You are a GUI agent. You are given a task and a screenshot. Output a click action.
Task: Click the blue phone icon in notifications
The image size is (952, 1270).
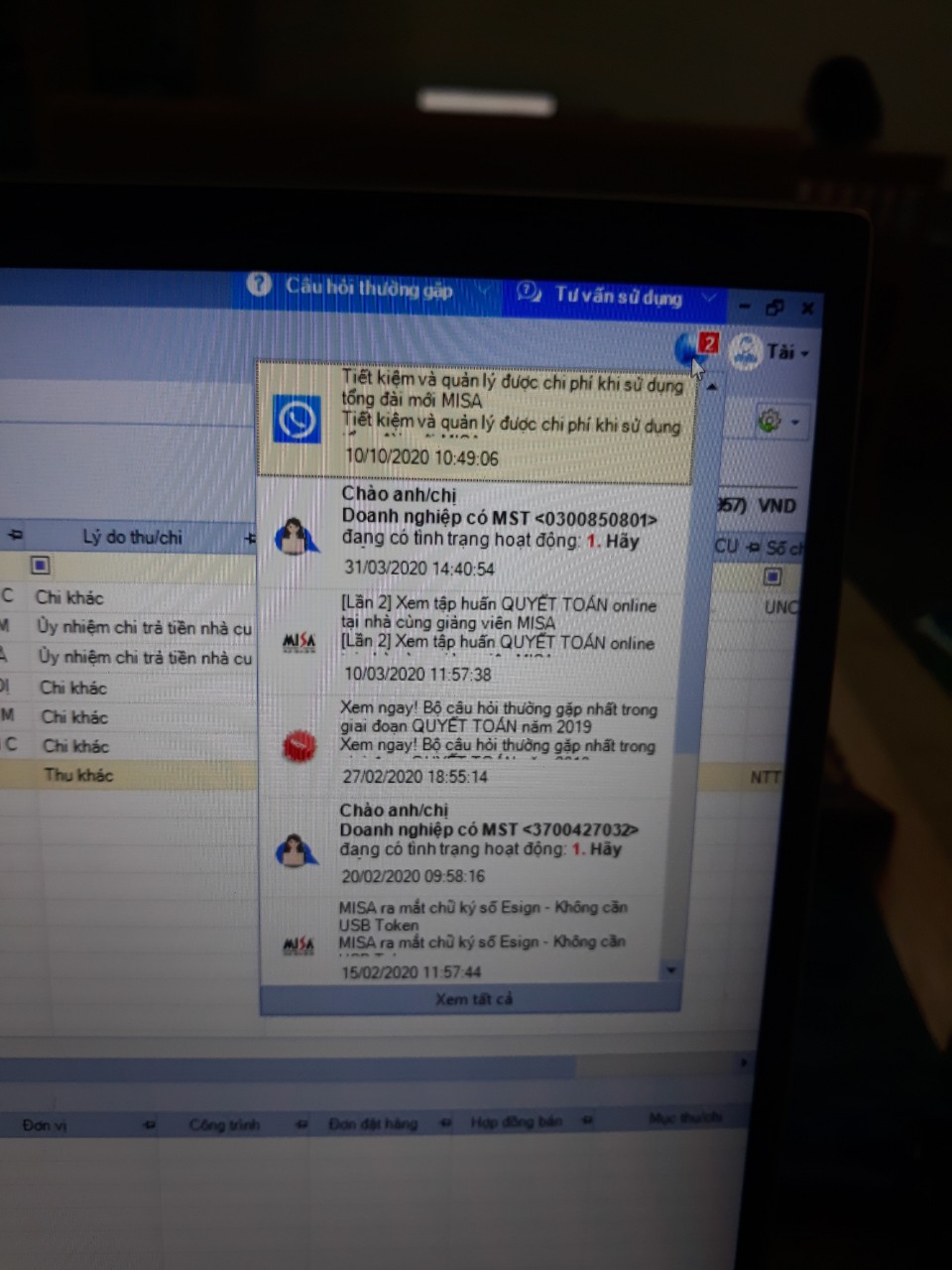pyautogui.click(x=297, y=420)
